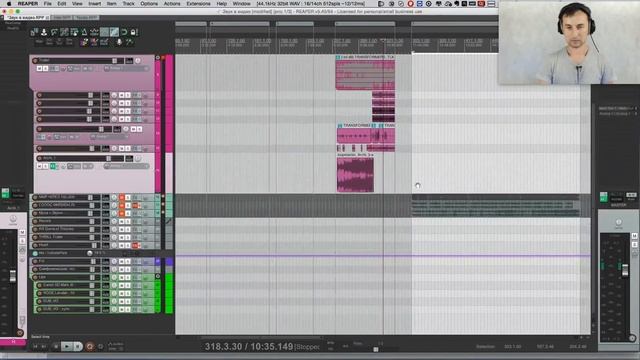The image size is (640, 360).
Task: Mute the Canon 5D Mark III track
Action: 122,285
